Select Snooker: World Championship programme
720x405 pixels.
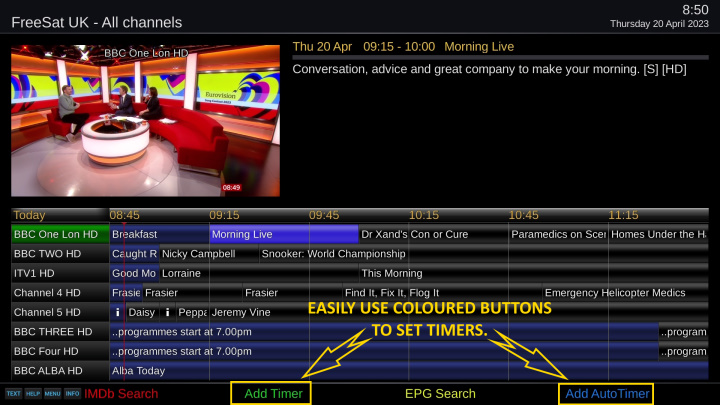[x=484, y=254]
